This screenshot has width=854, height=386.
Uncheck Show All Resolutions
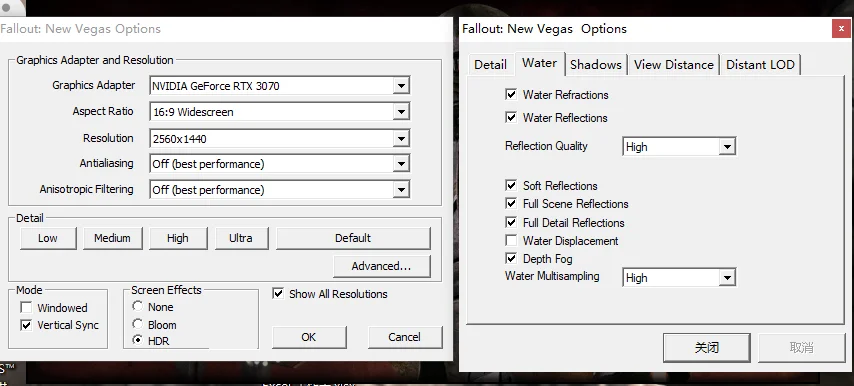[x=278, y=294]
